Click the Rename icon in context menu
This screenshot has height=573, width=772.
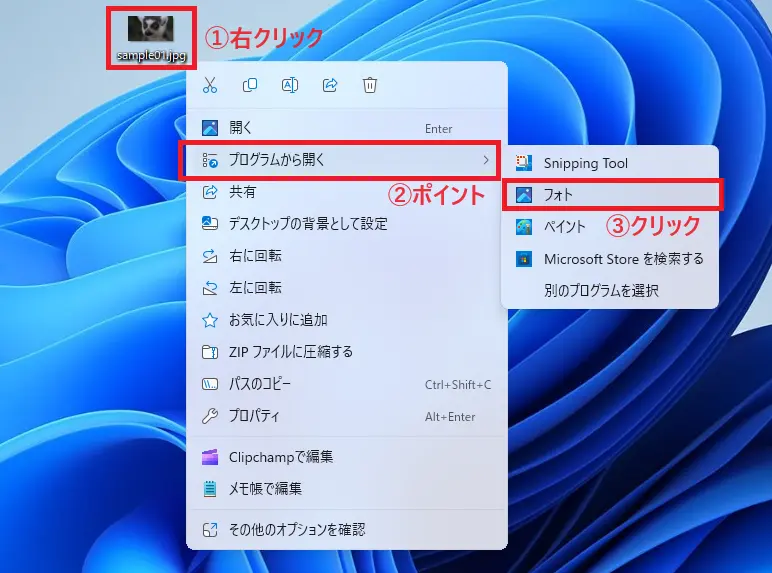click(290, 86)
